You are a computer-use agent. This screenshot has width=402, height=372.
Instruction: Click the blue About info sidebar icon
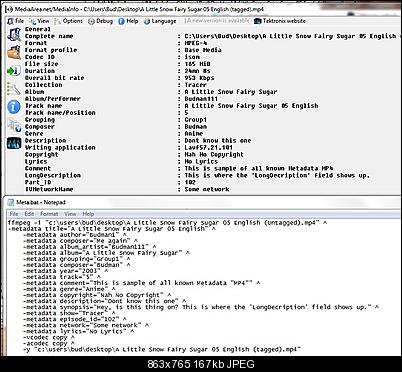(14, 107)
